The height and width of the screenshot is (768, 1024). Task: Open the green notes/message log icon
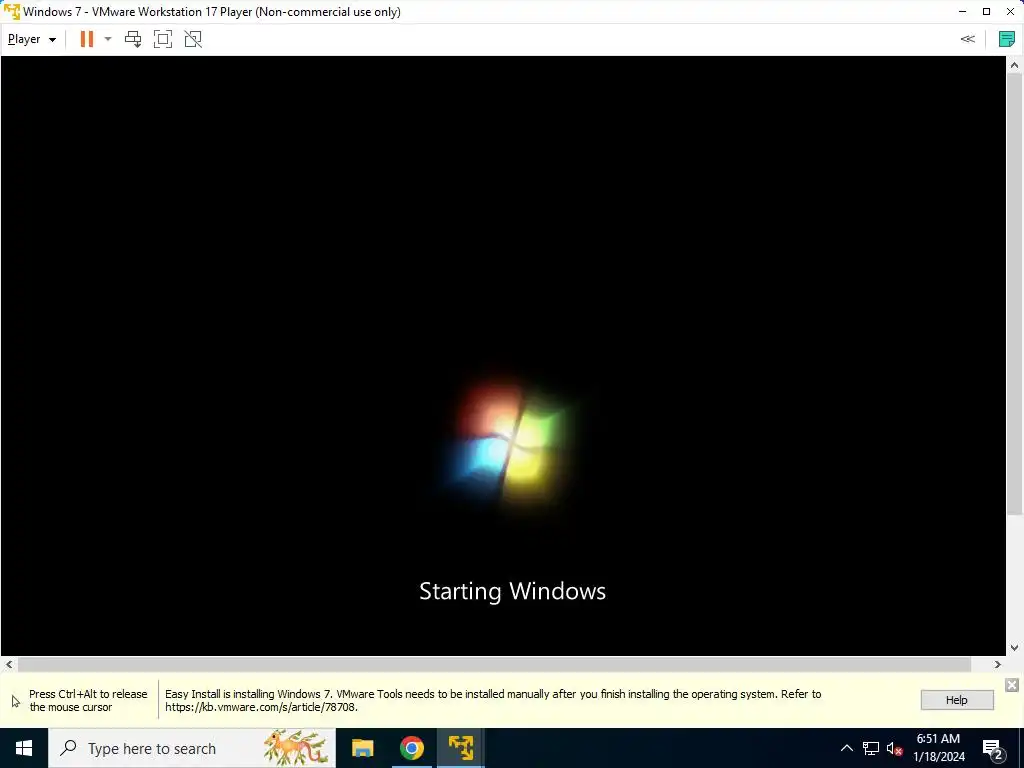(1006, 39)
